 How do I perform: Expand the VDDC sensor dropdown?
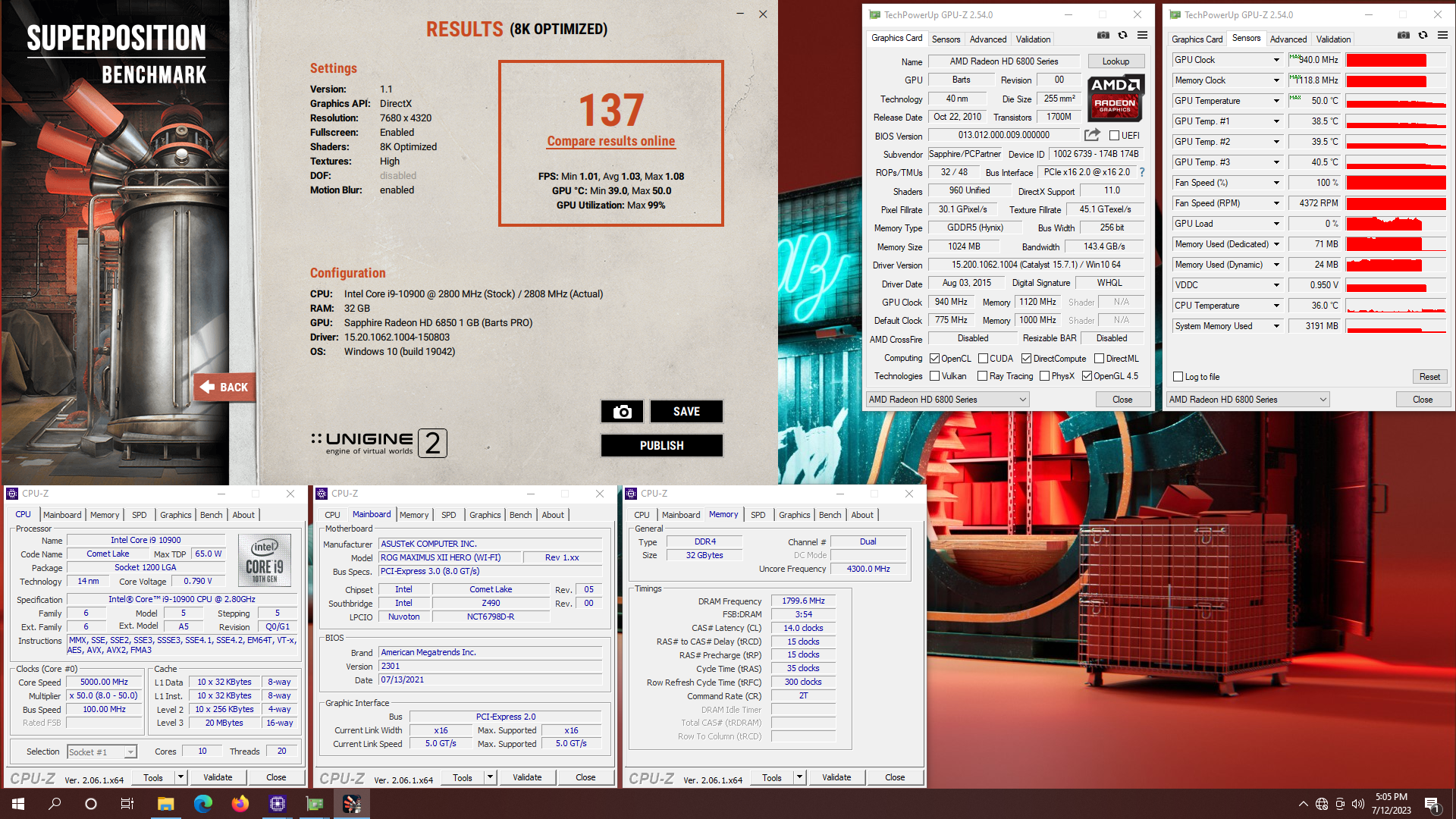coord(1276,285)
